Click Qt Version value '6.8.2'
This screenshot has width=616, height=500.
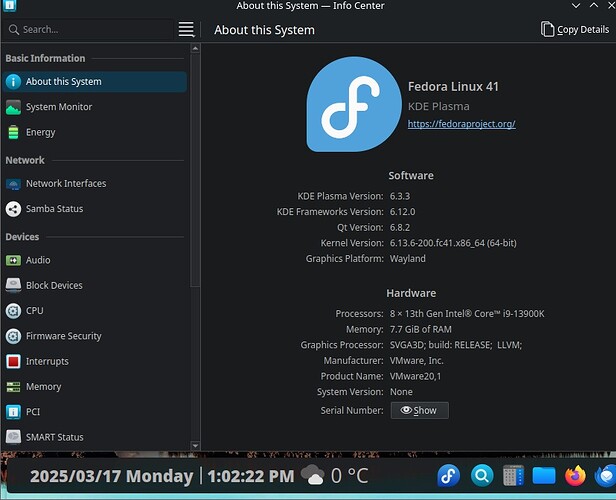click(400, 227)
